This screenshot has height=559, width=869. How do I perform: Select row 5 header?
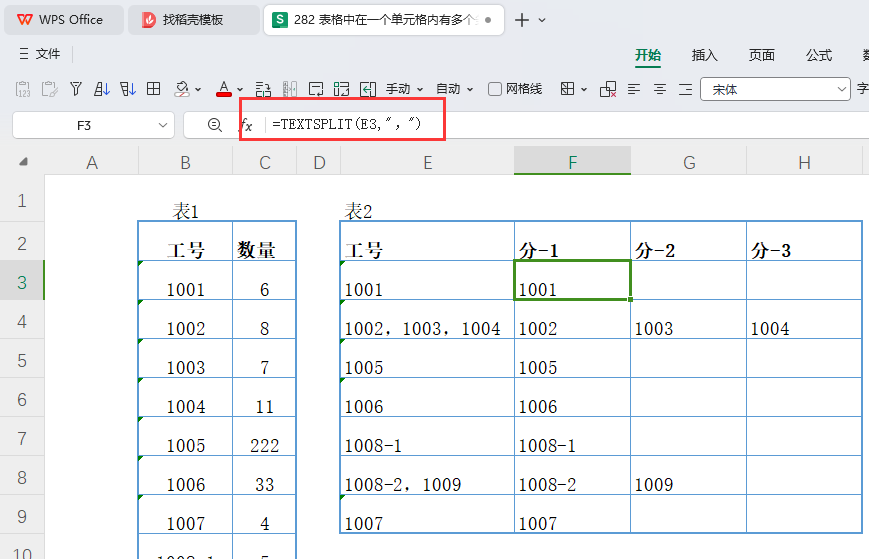22,361
